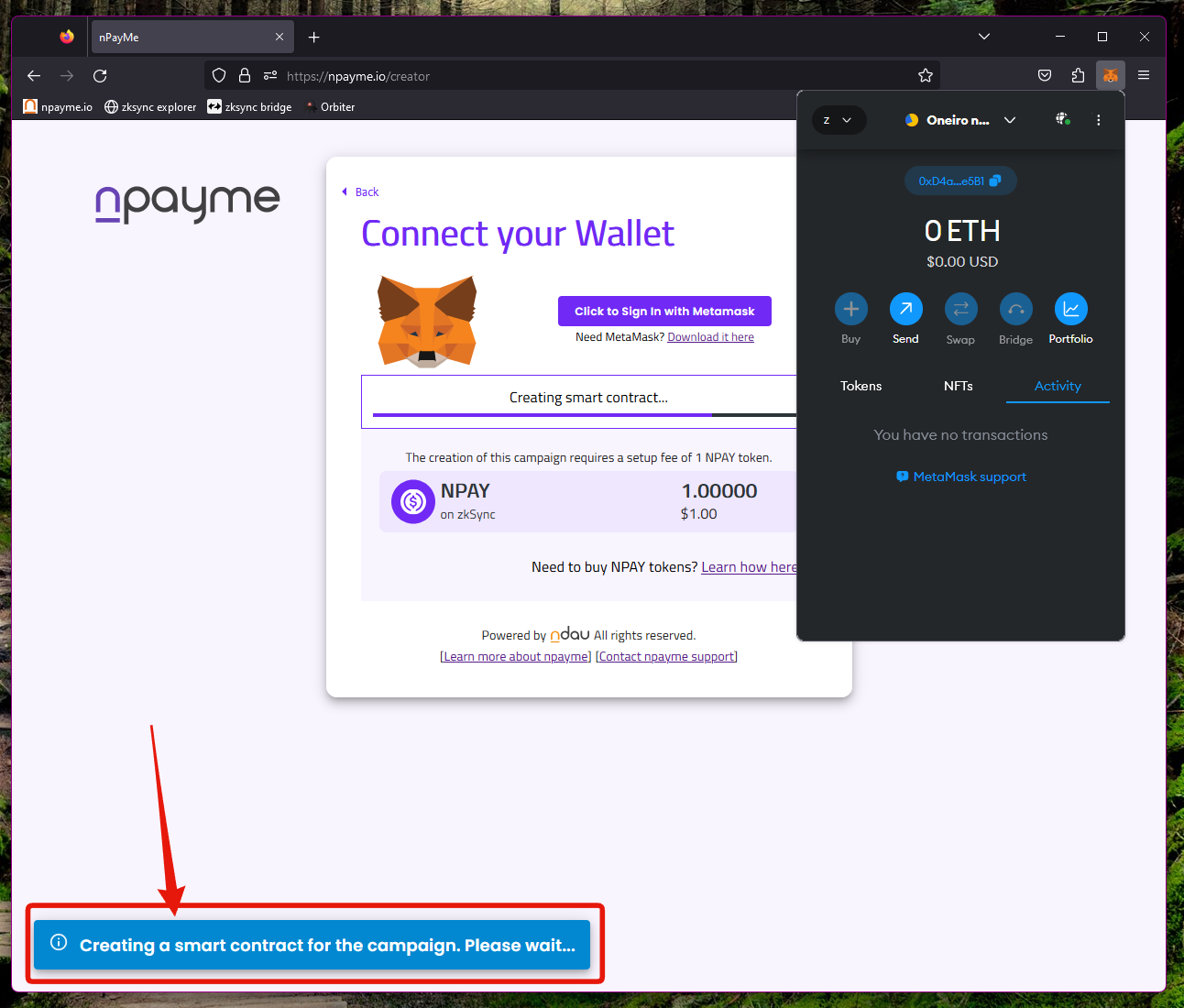This screenshot has width=1184, height=1008.
Task: Open the MetaMask Portfolio icon
Action: tap(1071, 309)
